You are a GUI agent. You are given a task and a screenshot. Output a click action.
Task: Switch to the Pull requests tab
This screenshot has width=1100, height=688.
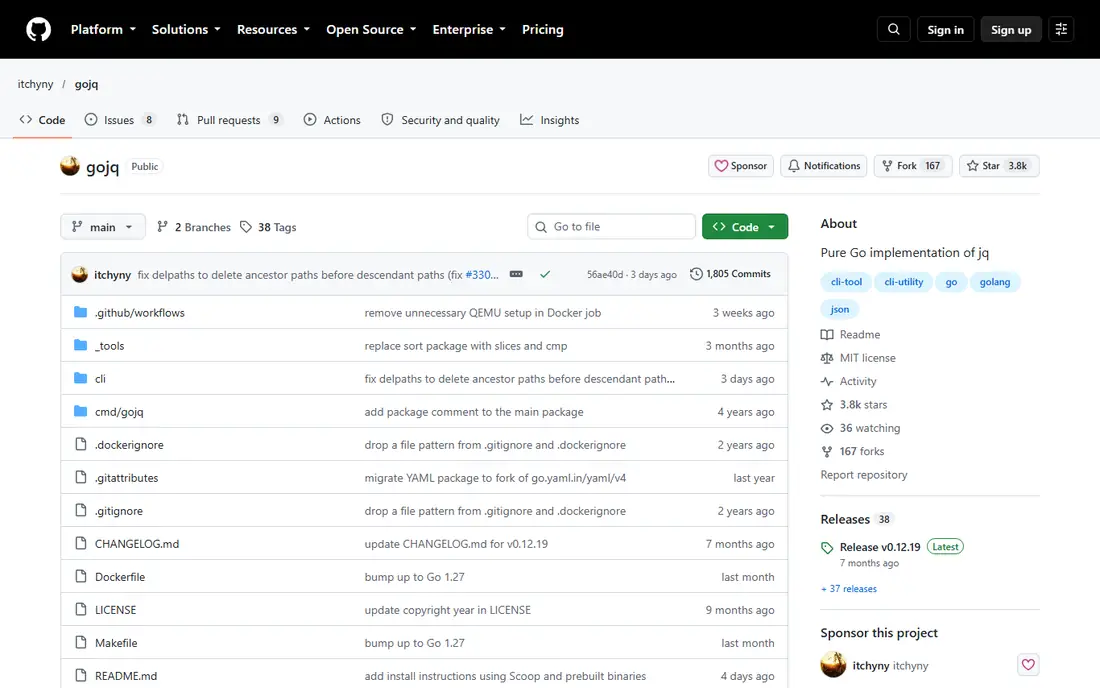tap(229, 120)
